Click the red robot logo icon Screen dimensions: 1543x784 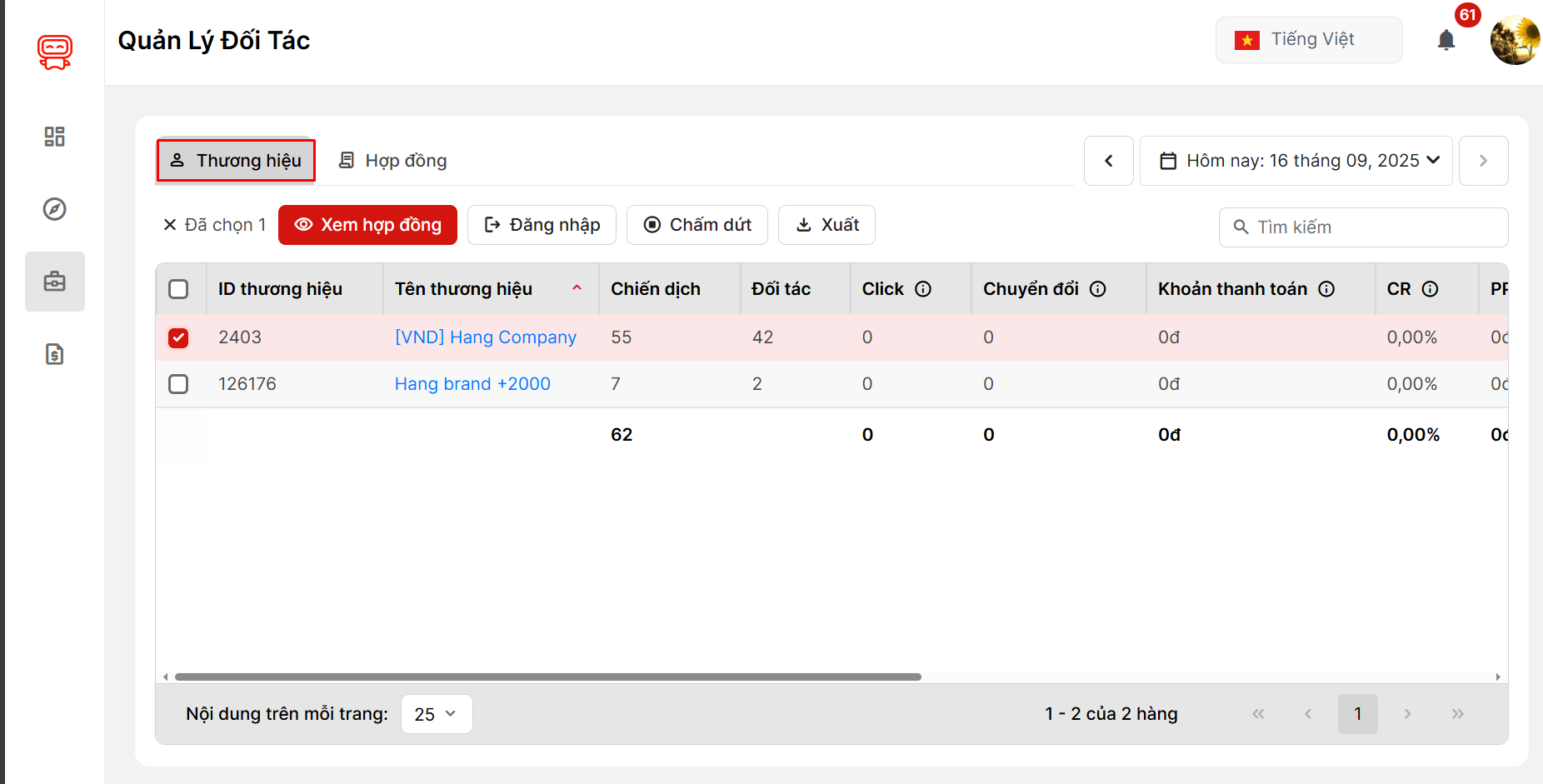coord(55,52)
